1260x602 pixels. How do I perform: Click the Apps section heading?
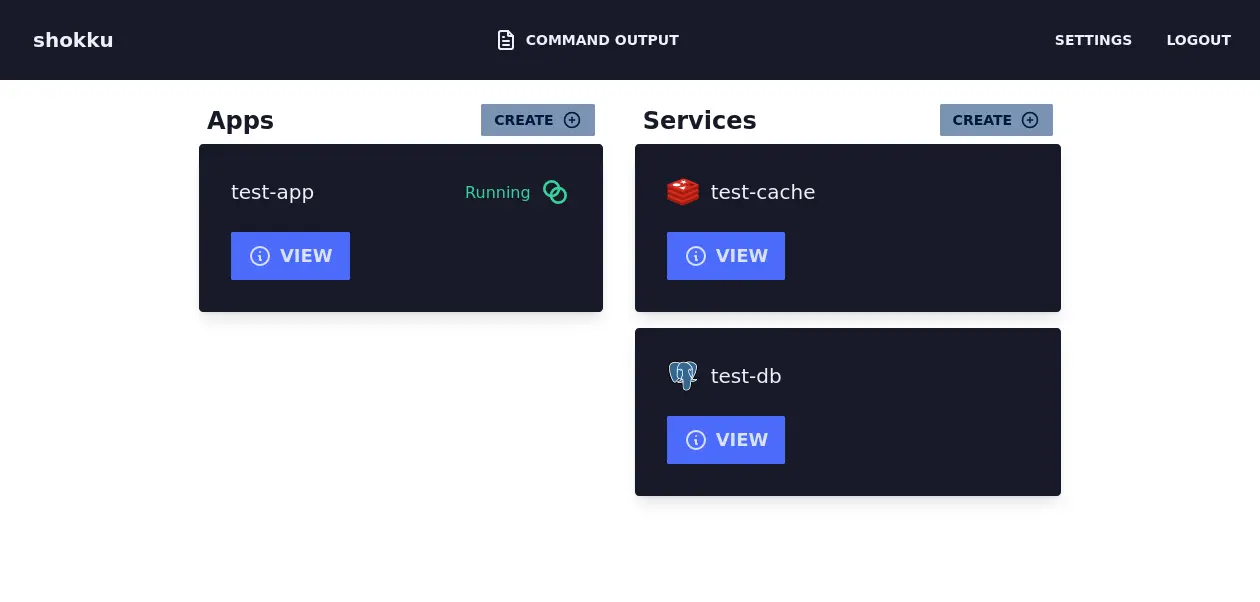click(240, 121)
